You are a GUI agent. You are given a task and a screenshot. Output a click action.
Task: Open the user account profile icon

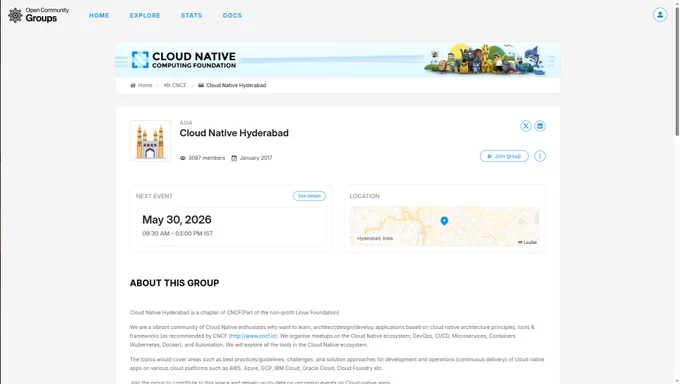pyautogui.click(x=660, y=15)
